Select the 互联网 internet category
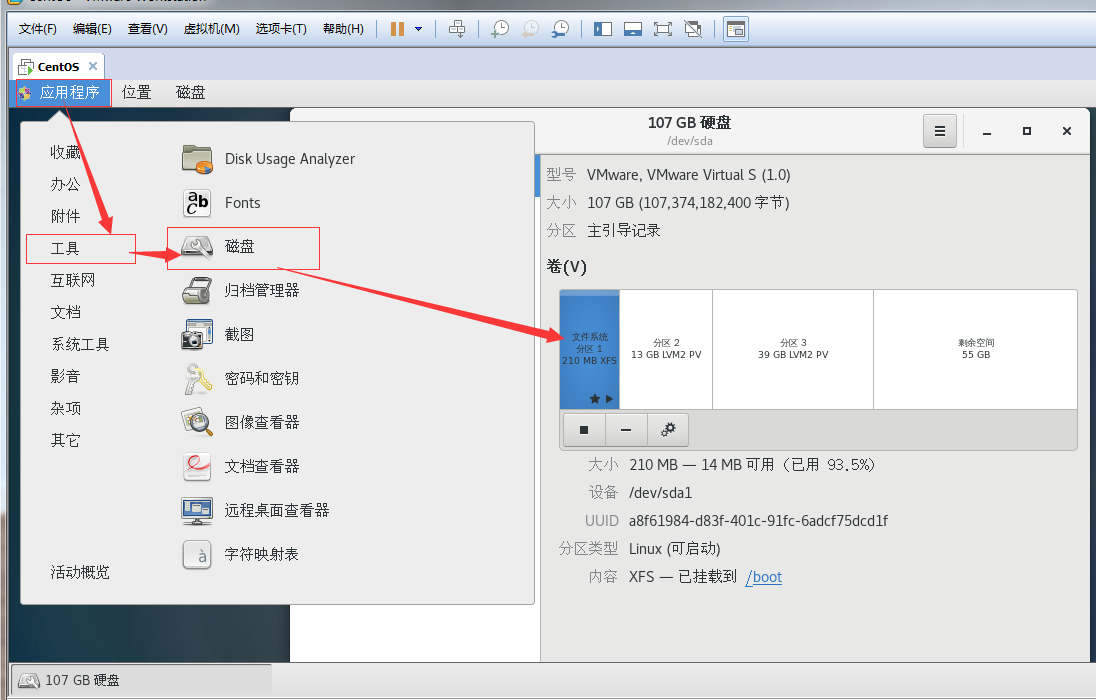The height and width of the screenshot is (700, 1096). pyautogui.click(x=73, y=280)
